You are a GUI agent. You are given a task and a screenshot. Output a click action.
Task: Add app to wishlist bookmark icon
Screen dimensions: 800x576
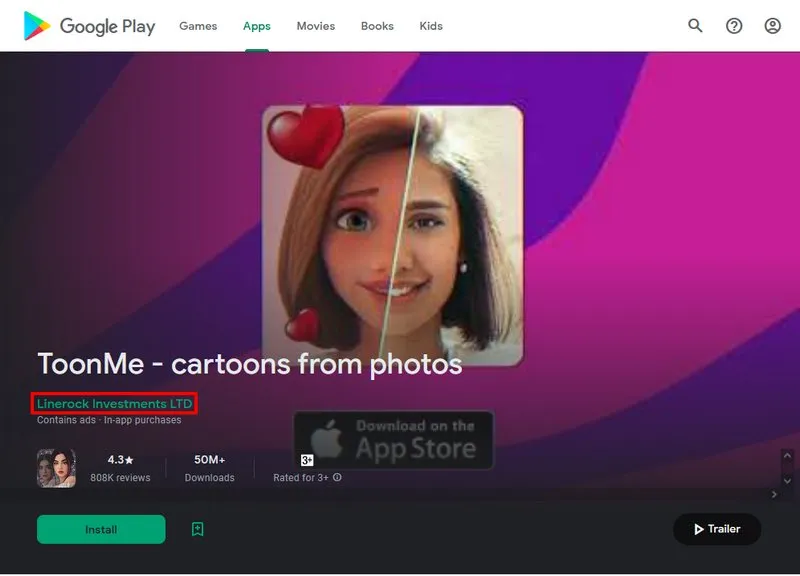197,529
